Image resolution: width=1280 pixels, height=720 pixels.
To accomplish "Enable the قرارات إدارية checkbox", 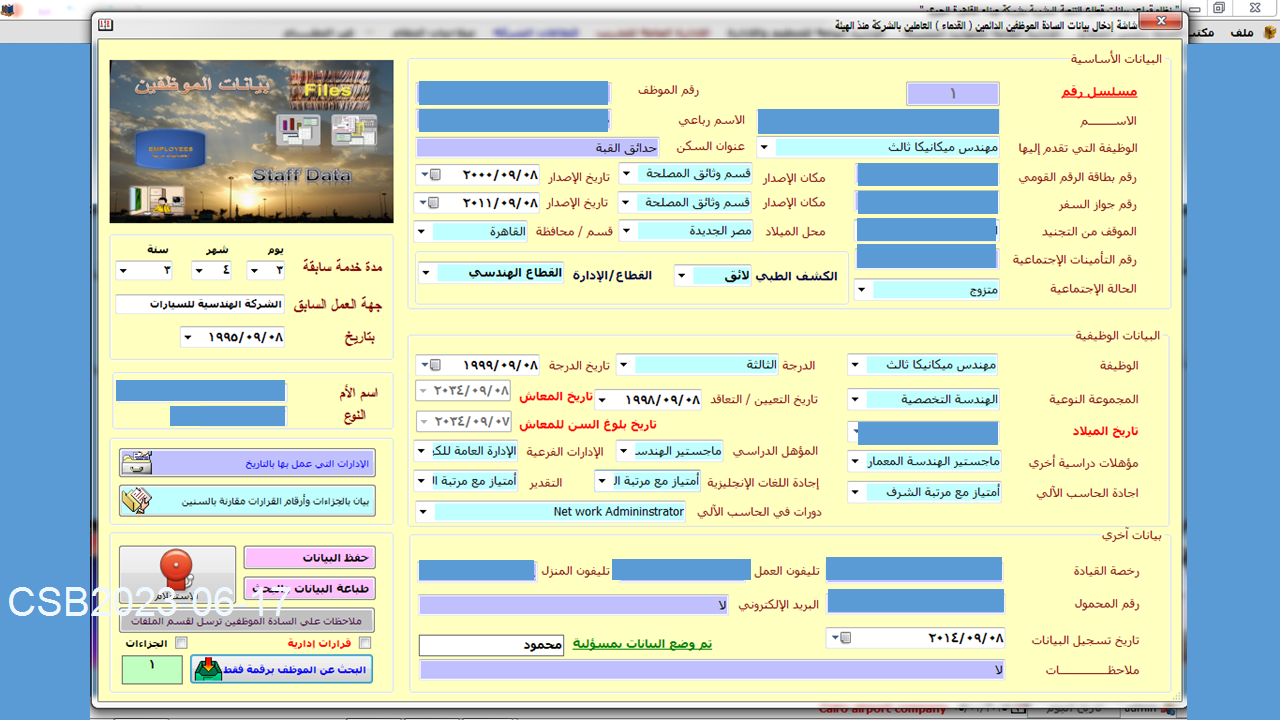I will [365, 643].
